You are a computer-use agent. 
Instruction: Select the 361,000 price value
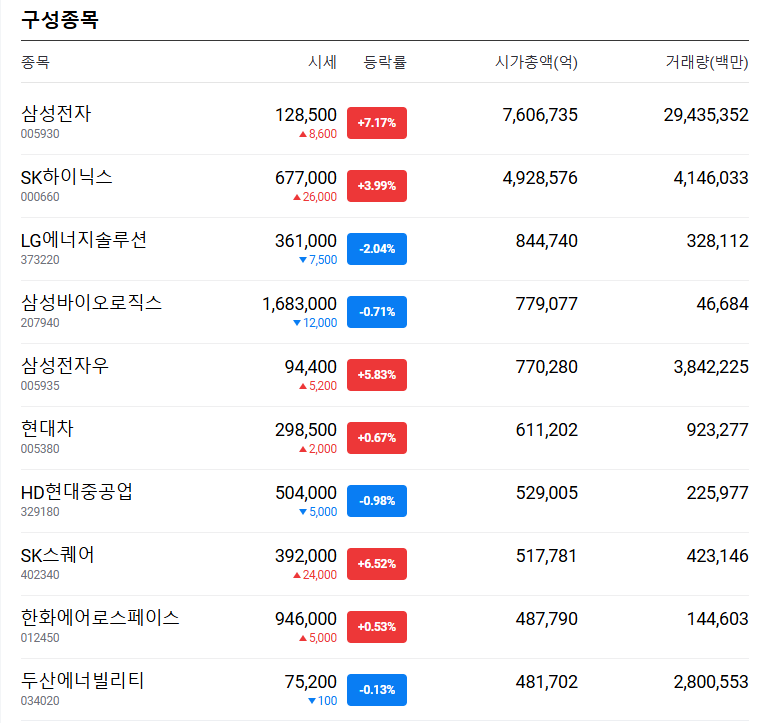coord(306,241)
